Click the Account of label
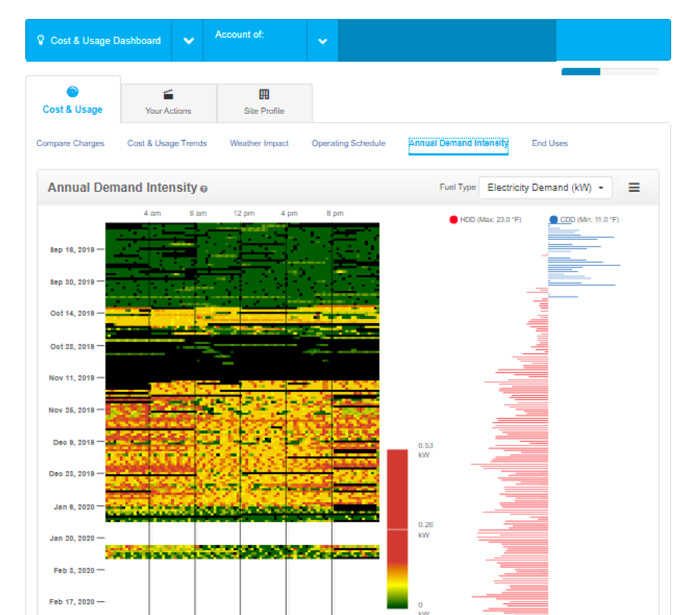Viewport: 700px width, 615px height. pos(239,34)
